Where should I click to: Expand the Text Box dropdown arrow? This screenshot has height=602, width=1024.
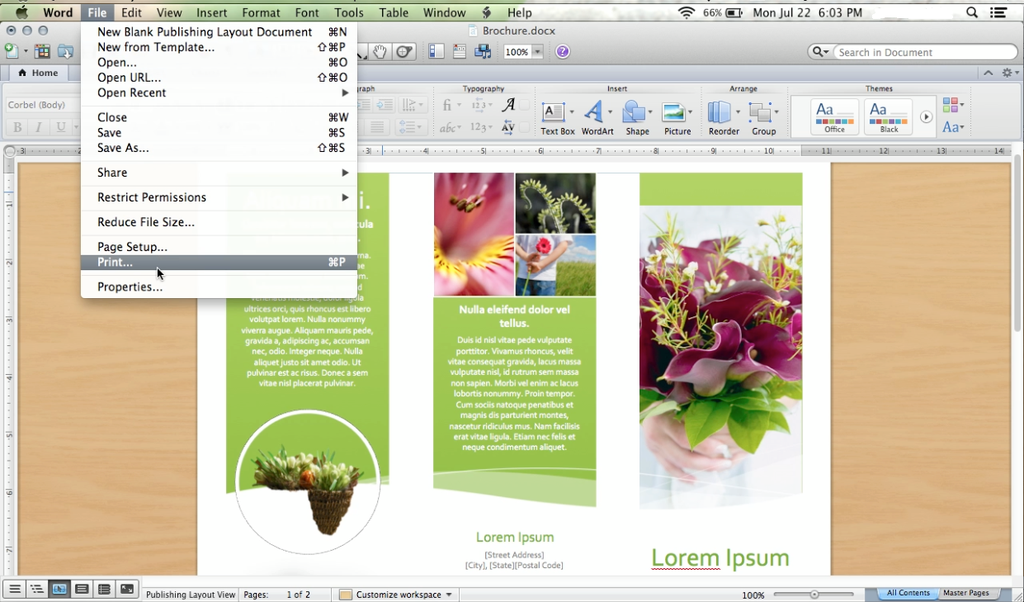click(571, 112)
